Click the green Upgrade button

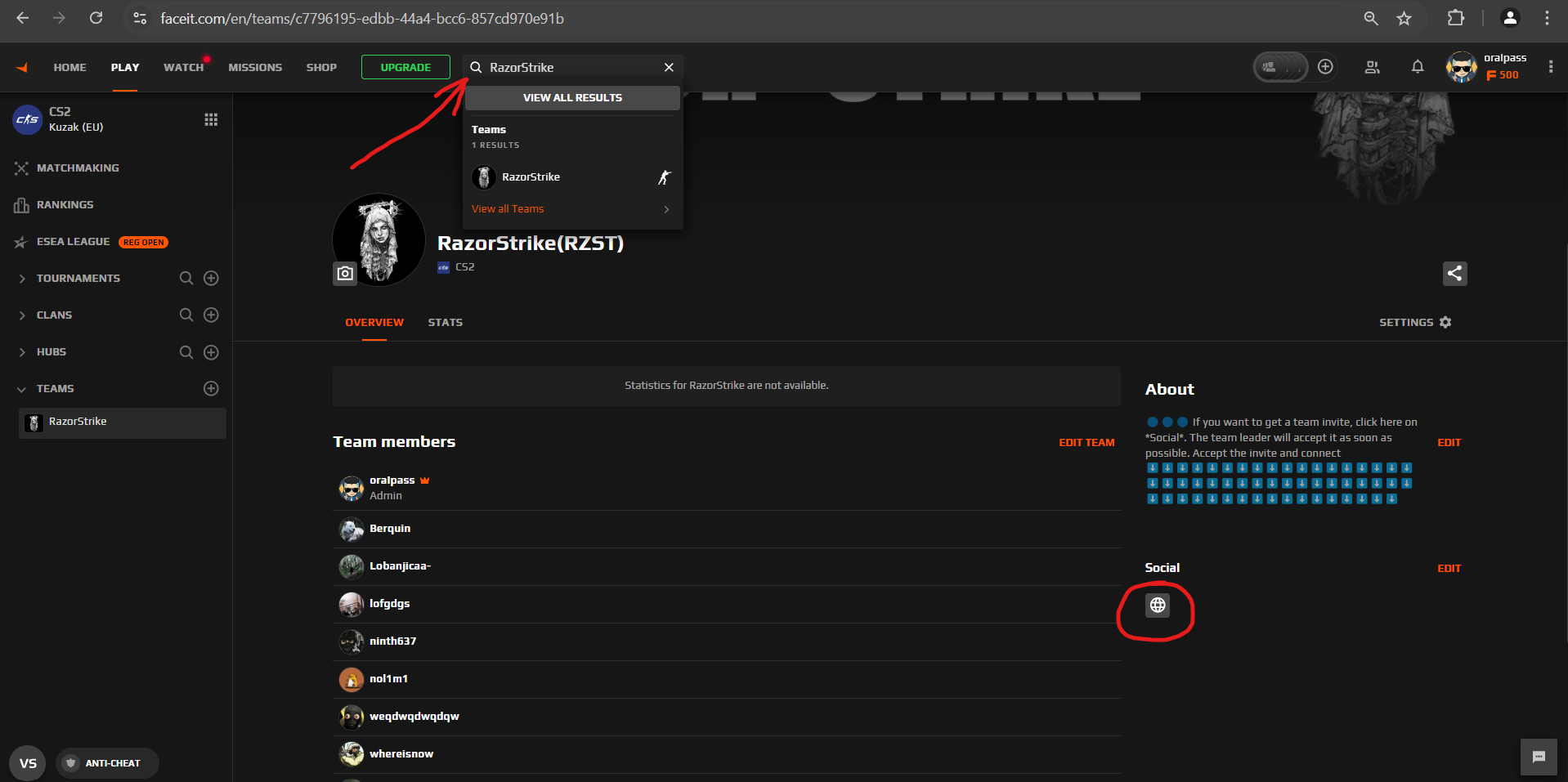tap(405, 67)
